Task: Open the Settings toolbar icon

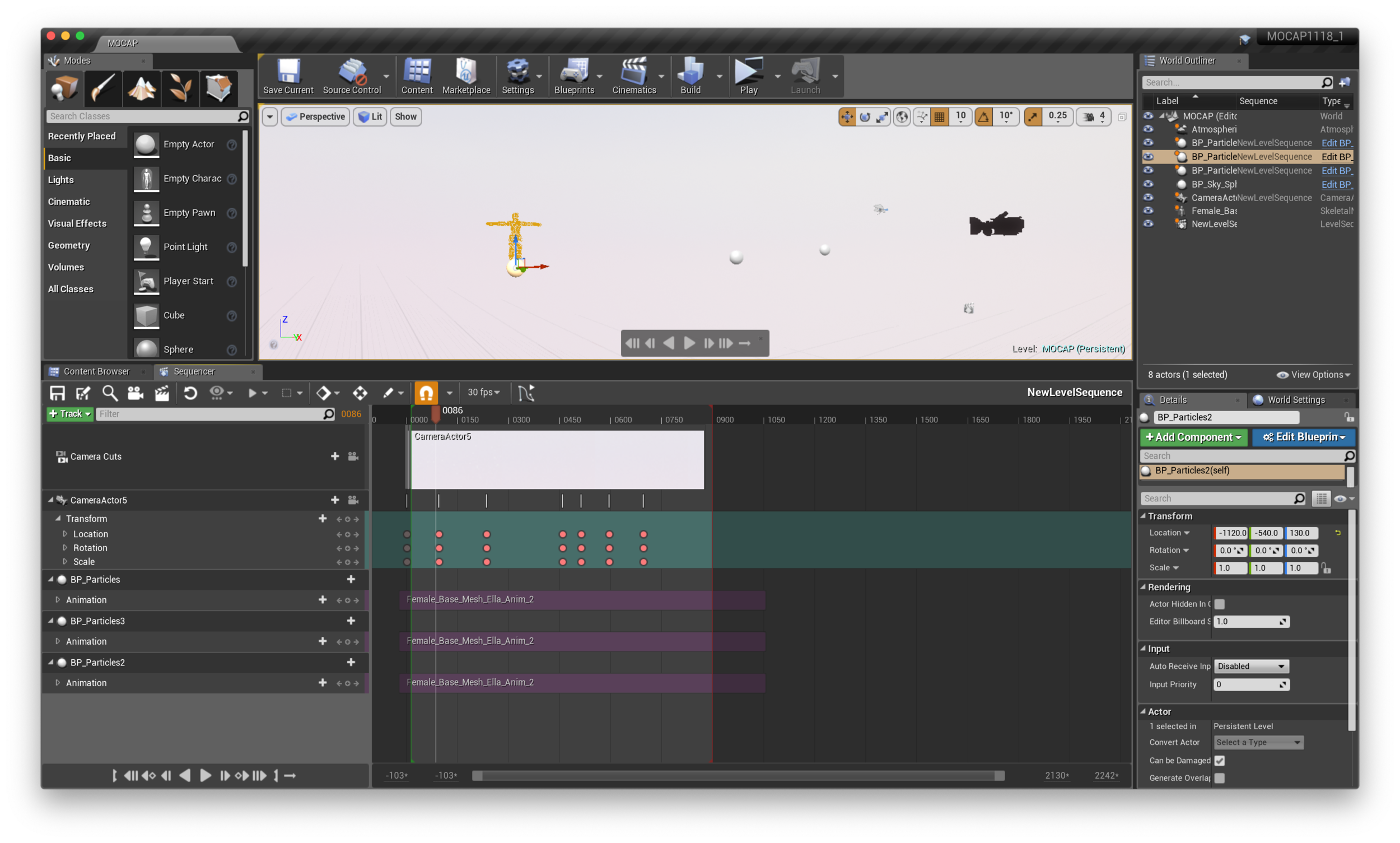Action: click(x=517, y=76)
